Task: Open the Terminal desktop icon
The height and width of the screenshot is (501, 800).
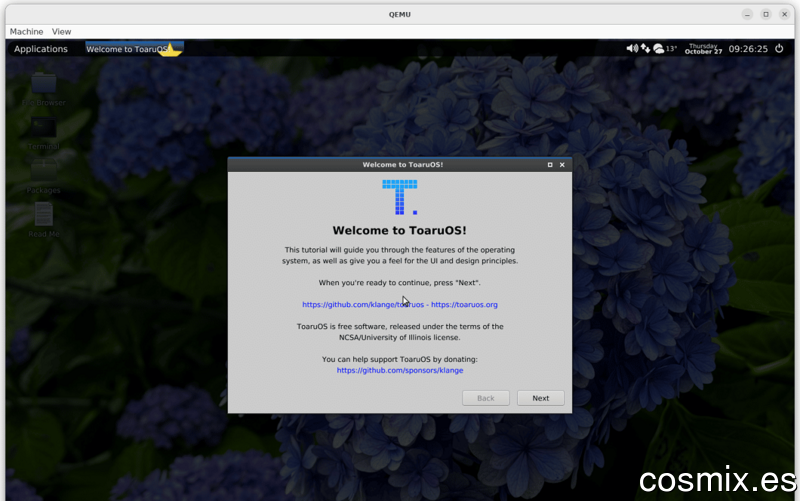Action: click(44, 134)
